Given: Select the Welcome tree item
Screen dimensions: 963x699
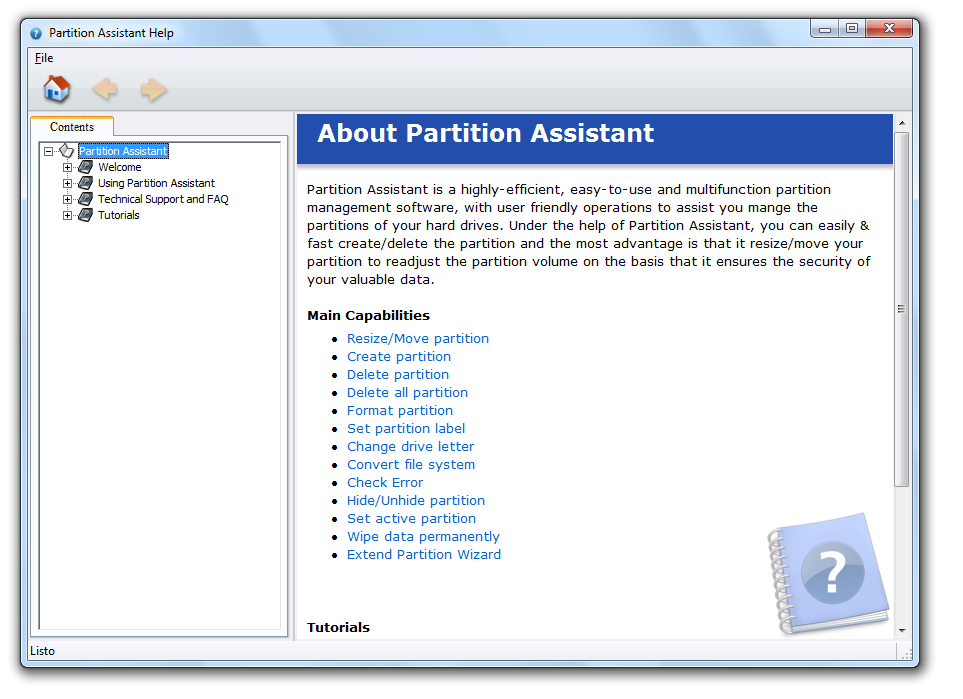Looking at the screenshot, I should [120, 167].
